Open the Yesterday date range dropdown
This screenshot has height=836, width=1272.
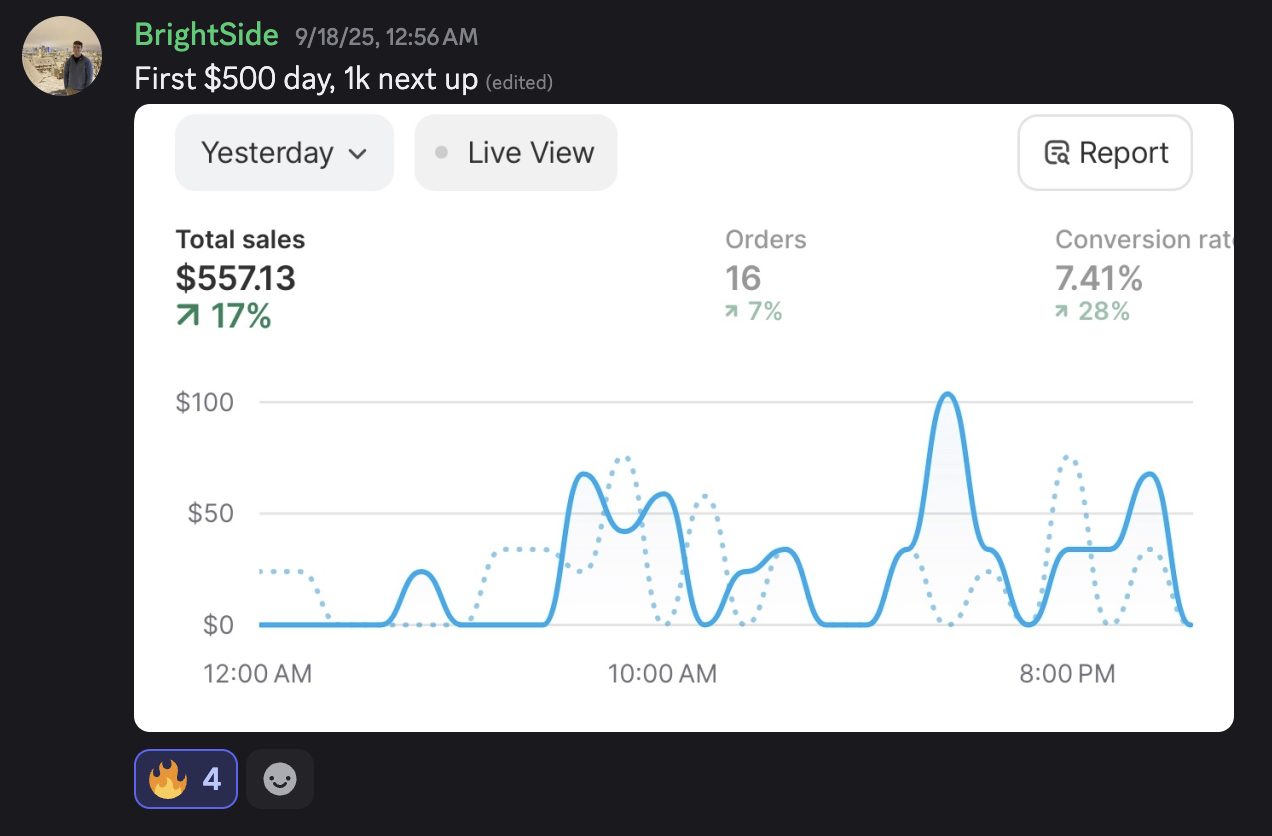284,153
